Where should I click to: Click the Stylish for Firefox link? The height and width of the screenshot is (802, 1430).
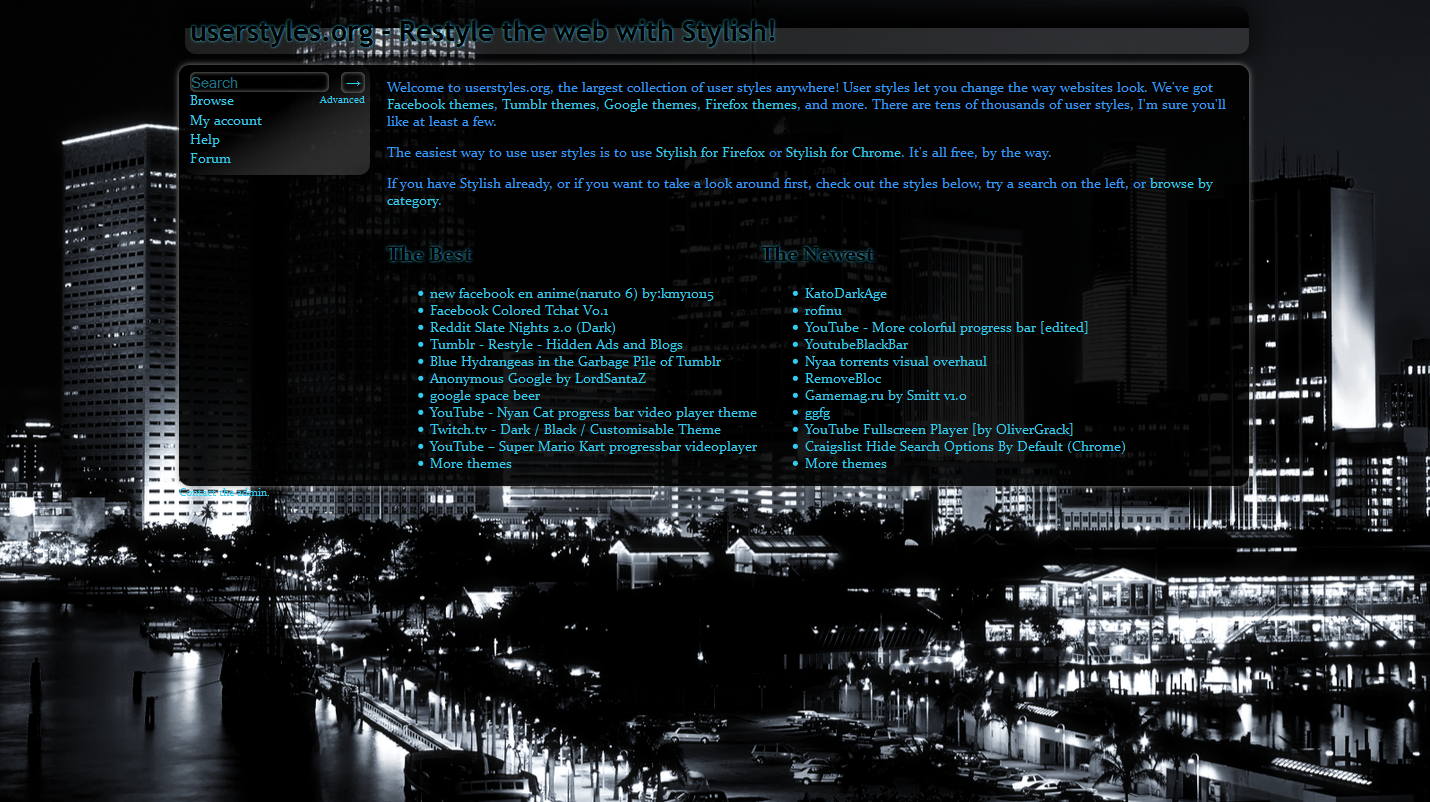(709, 153)
